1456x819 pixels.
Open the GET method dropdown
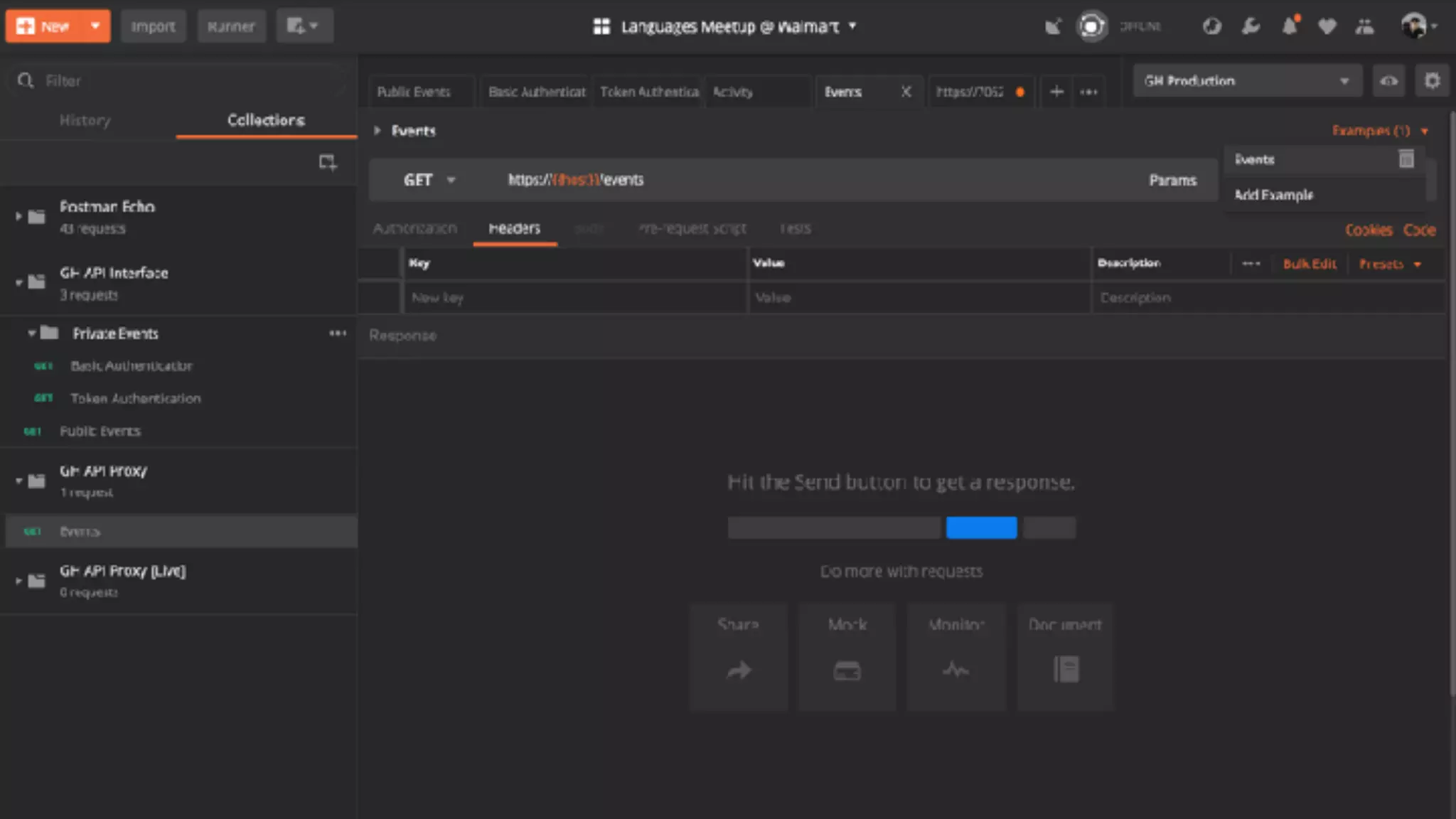(x=429, y=181)
